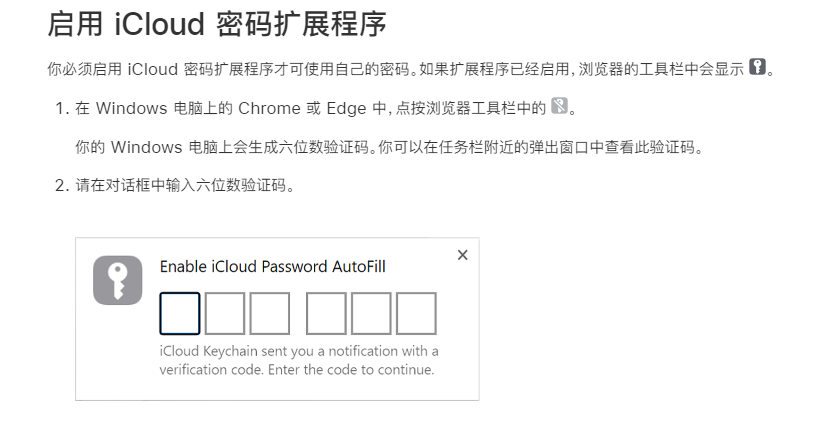
Task: Click the "iCloud Keychain sent you a notification" message
Action: [299, 351]
